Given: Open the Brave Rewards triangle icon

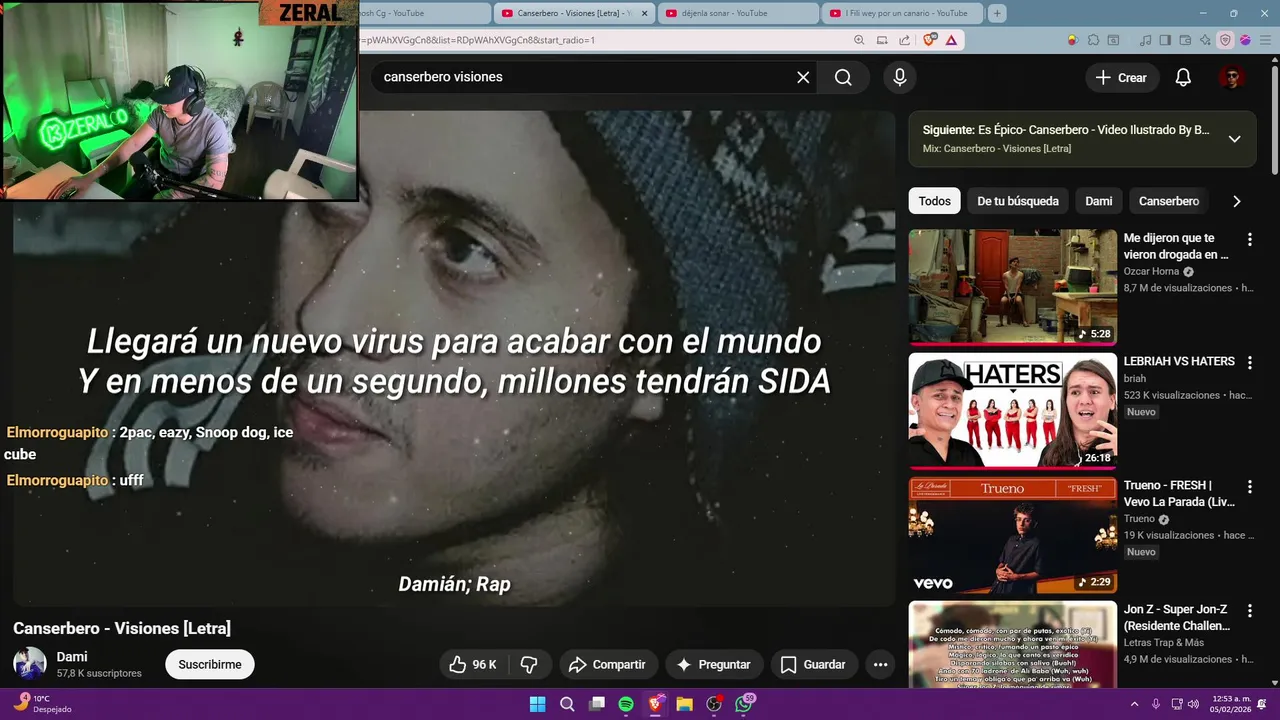Looking at the screenshot, I should tap(951, 40).
